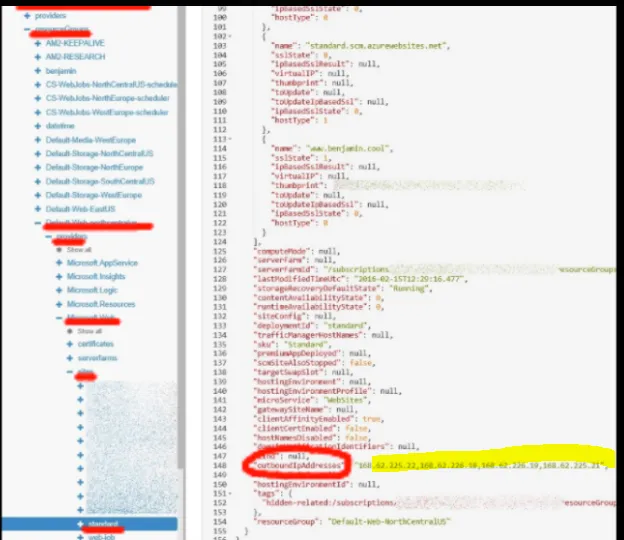The width and height of the screenshot is (624, 540).
Task: Expand the top-level providers node
Action: coord(27,16)
